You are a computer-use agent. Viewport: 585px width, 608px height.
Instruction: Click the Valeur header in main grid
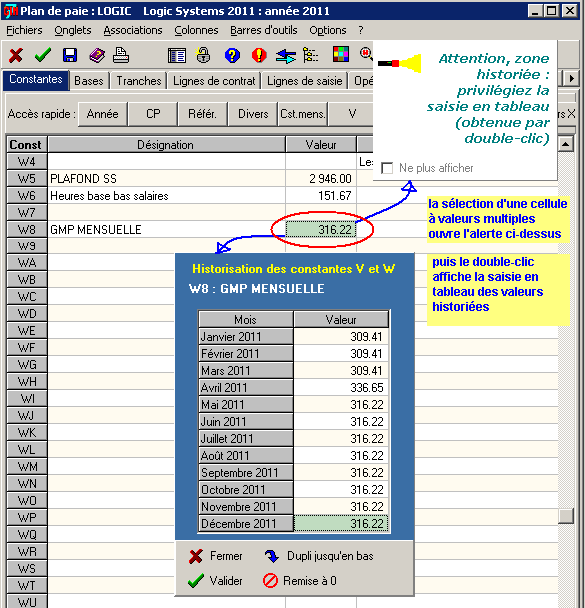pyautogui.click(x=321, y=145)
